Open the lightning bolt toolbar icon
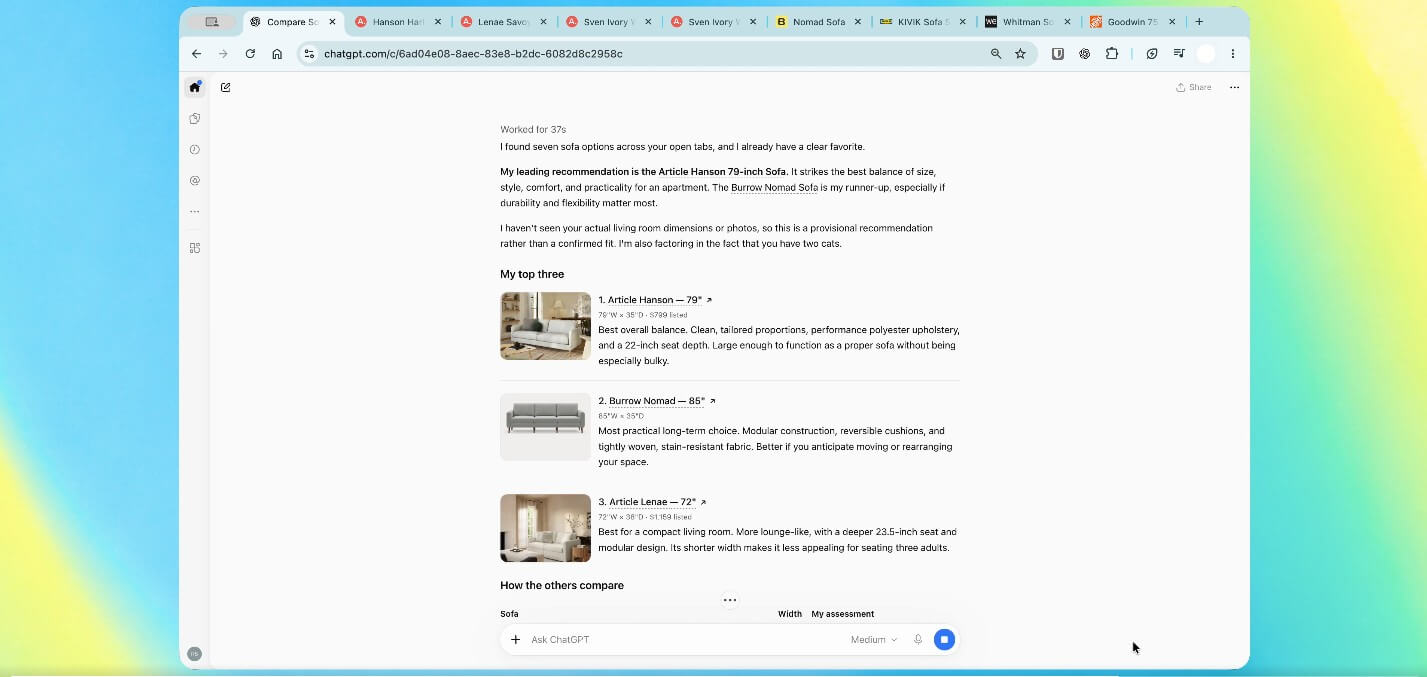 1152,54
